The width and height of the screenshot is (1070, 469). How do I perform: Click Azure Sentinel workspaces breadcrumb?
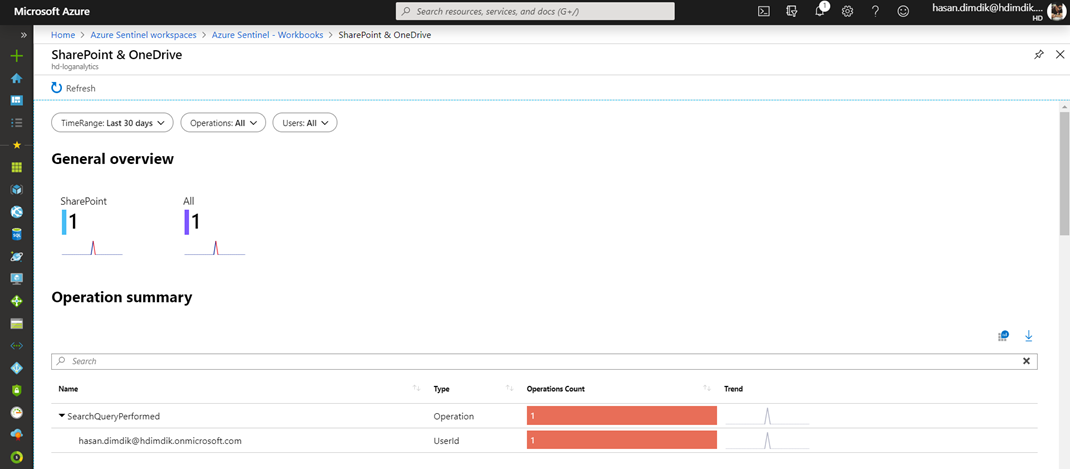[143, 35]
